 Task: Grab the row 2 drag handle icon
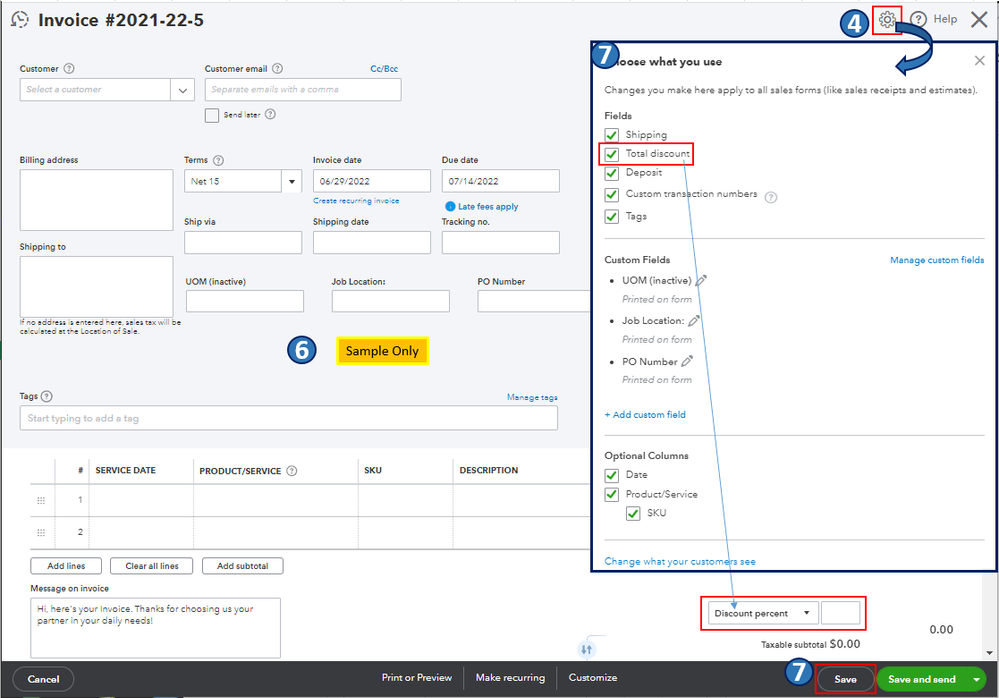pos(41,532)
